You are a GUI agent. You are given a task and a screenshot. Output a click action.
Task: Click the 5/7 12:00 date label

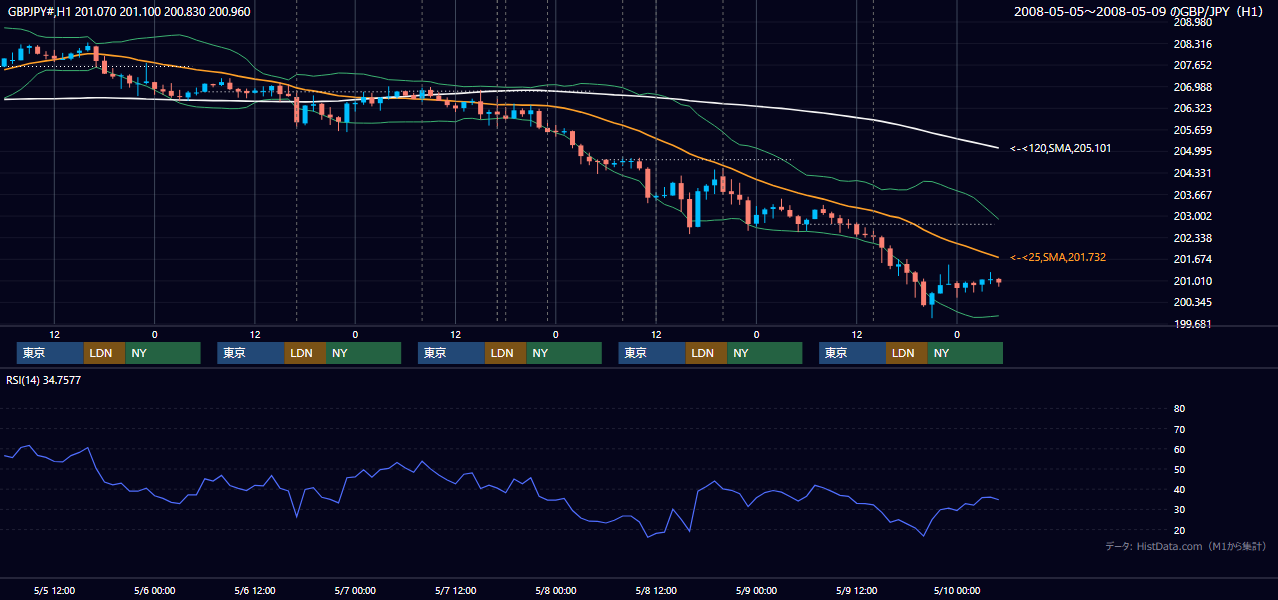pyautogui.click(x=455, y=590)
